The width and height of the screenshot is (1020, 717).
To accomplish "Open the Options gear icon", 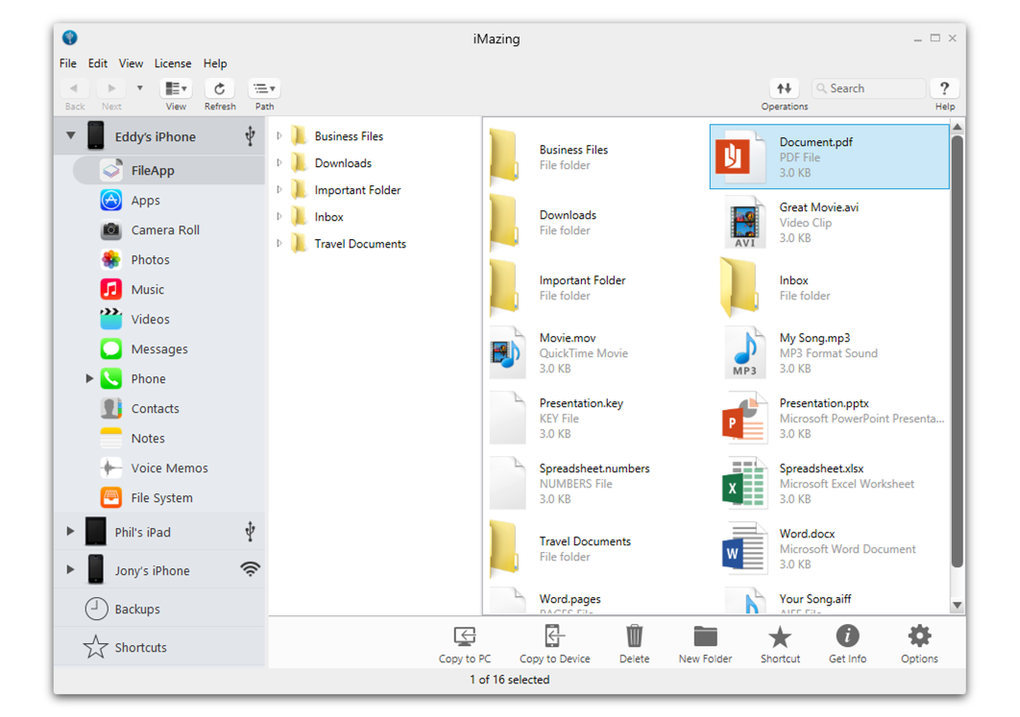I will 919,636.
